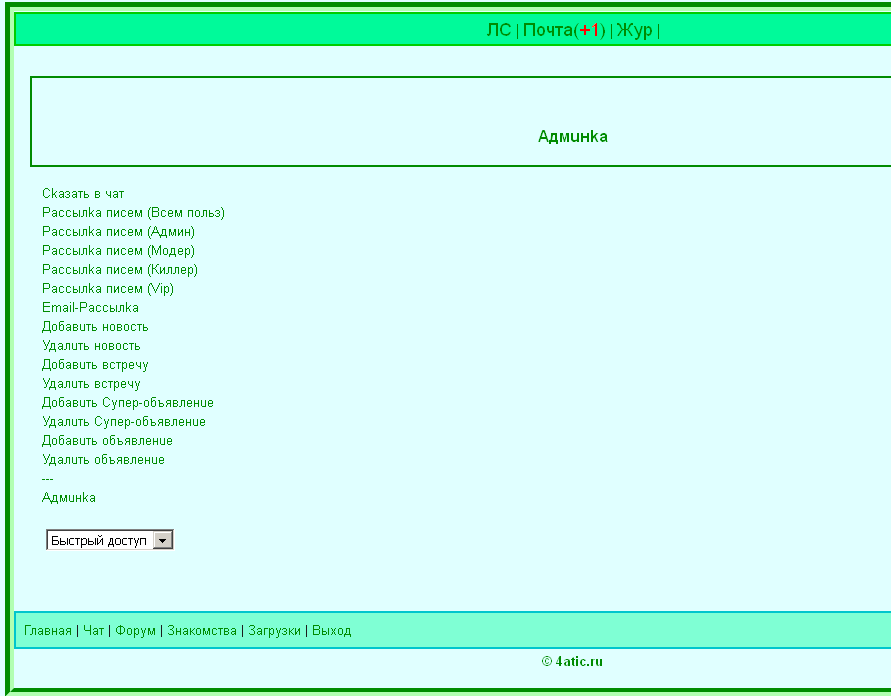Click Добавить новость link
Screen dimensions: 891x696
95,327
